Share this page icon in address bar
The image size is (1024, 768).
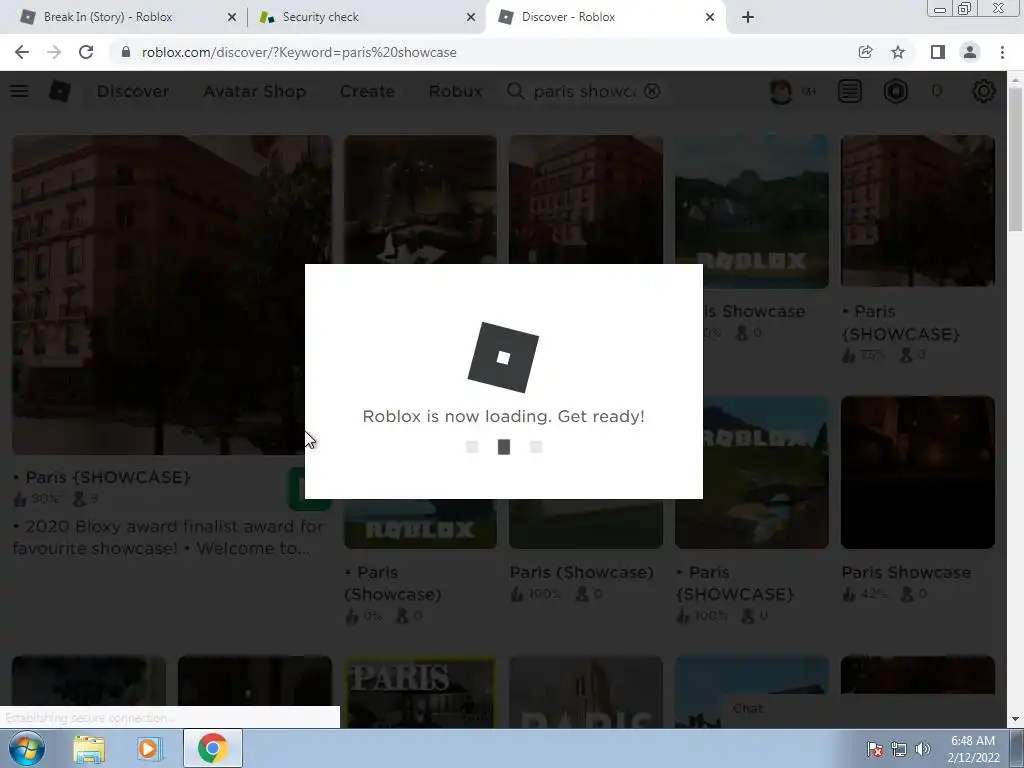[x=865, y=52]
